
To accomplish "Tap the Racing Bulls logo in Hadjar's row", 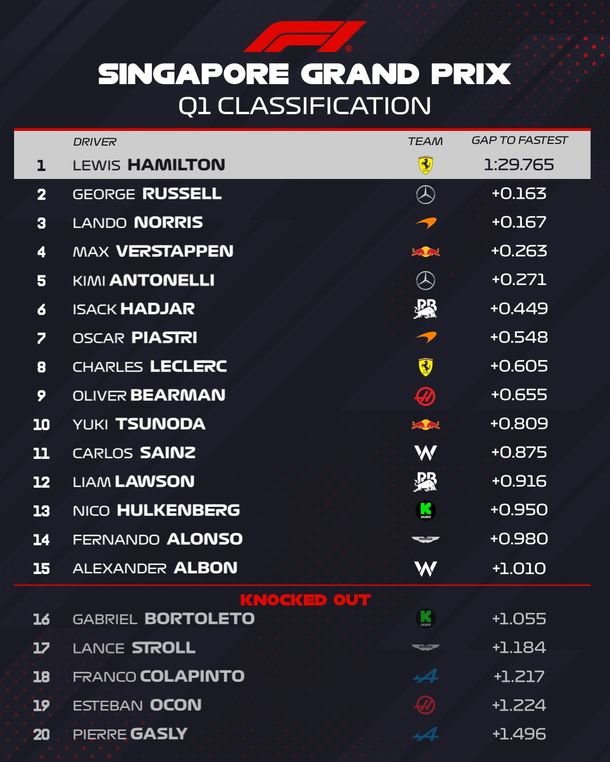I will [425, 309].
